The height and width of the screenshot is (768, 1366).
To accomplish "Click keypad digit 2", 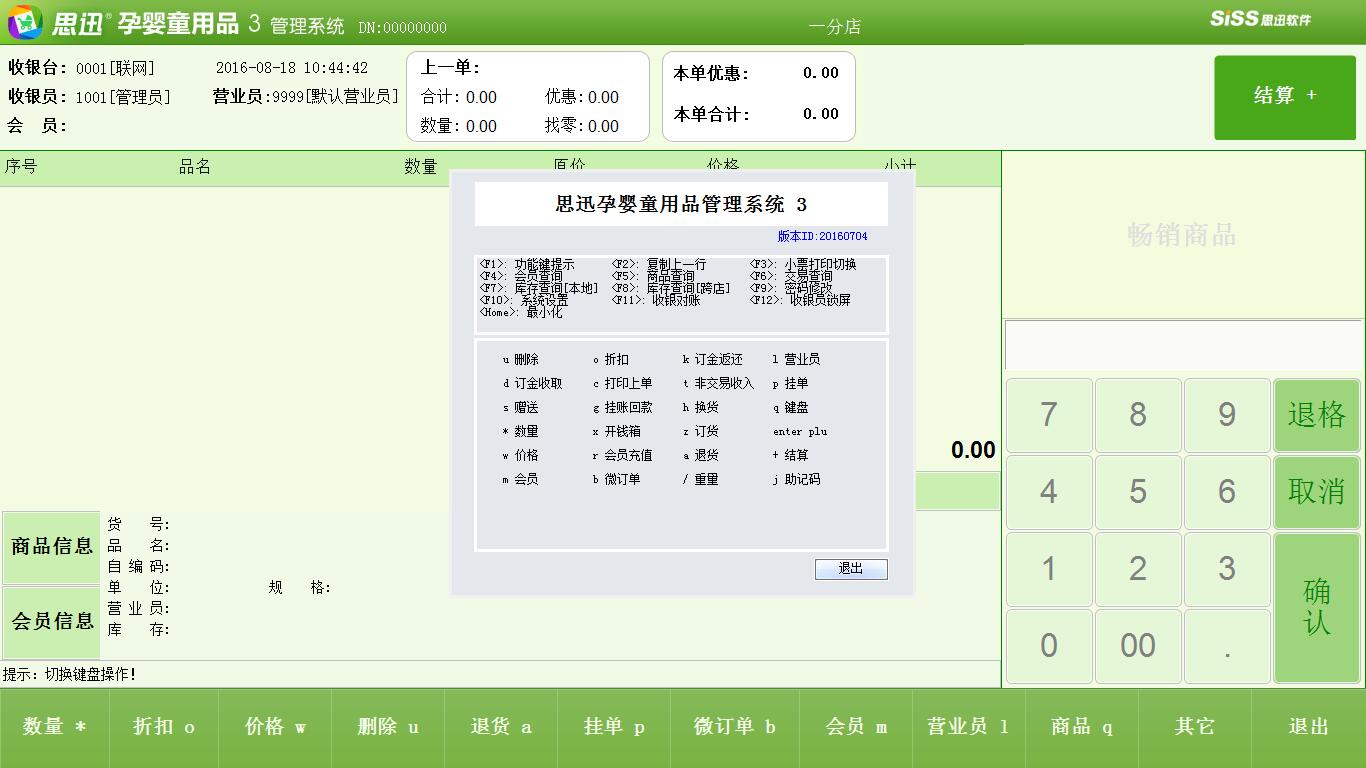I will [1138, 569].
